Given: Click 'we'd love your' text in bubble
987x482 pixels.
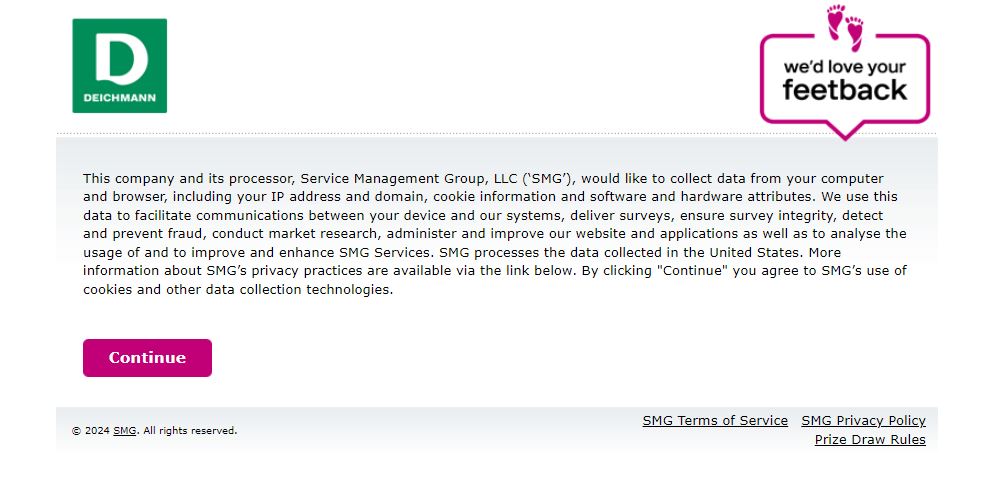Looking at the screenshot, I should point(845,67).
